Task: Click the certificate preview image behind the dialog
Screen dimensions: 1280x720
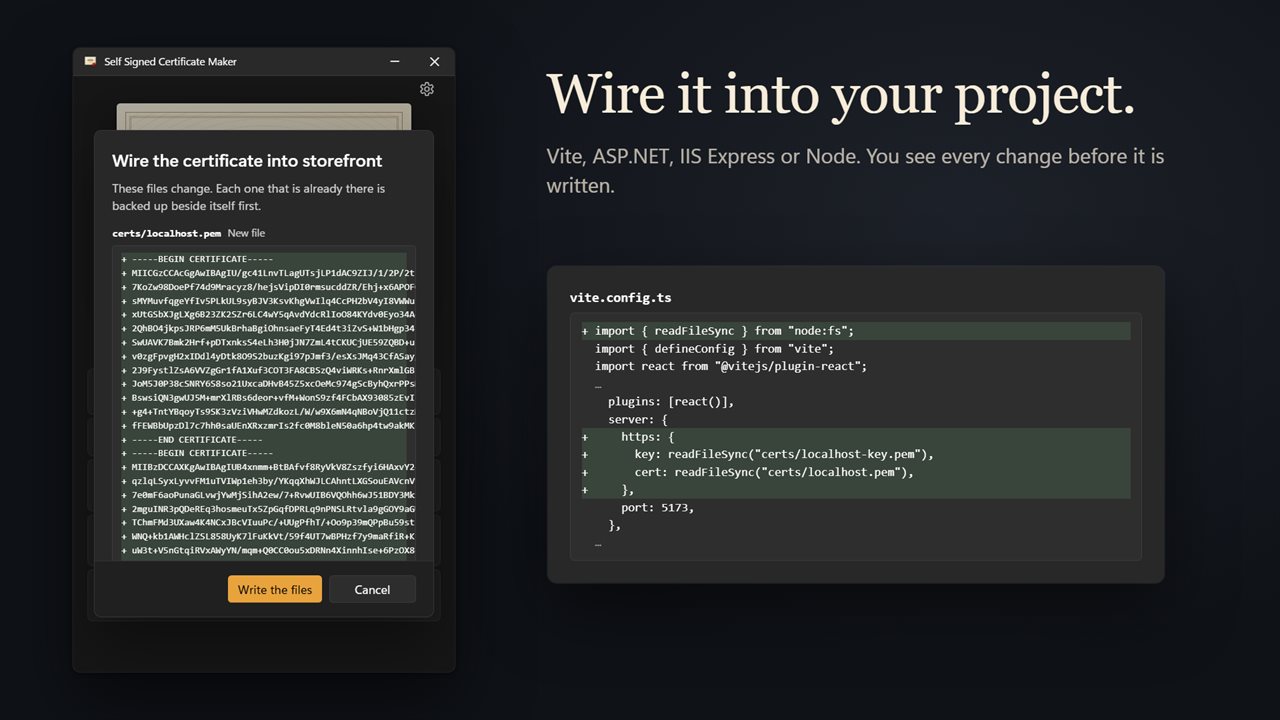Action: point(263,117)
